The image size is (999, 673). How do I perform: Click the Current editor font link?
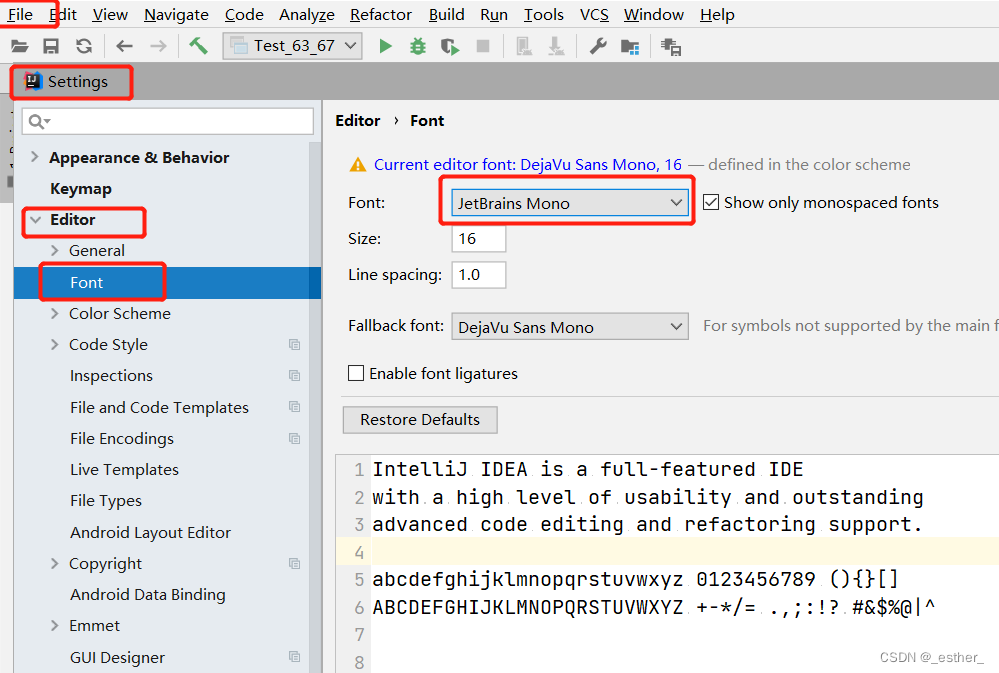(528, 164)
